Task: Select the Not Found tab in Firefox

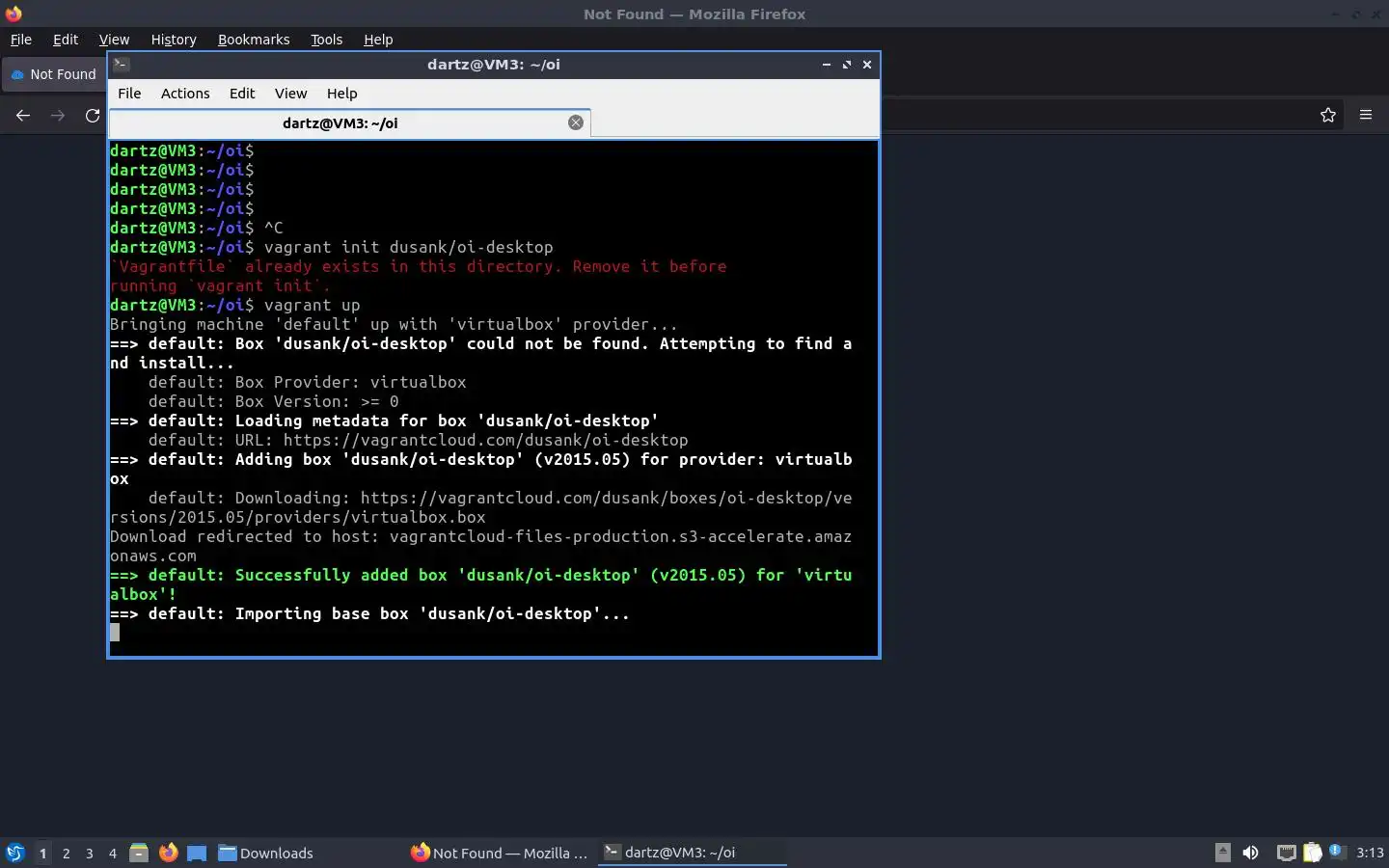Action: click(55, 74)
